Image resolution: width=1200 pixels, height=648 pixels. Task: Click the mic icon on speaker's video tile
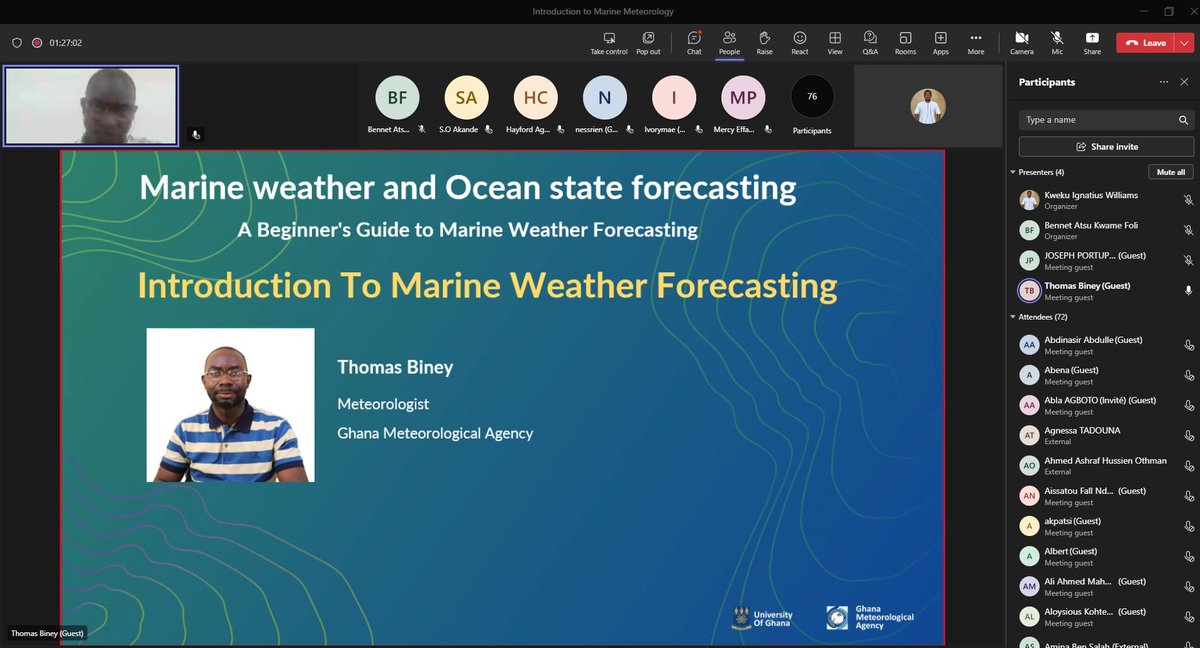click(196, 134)
